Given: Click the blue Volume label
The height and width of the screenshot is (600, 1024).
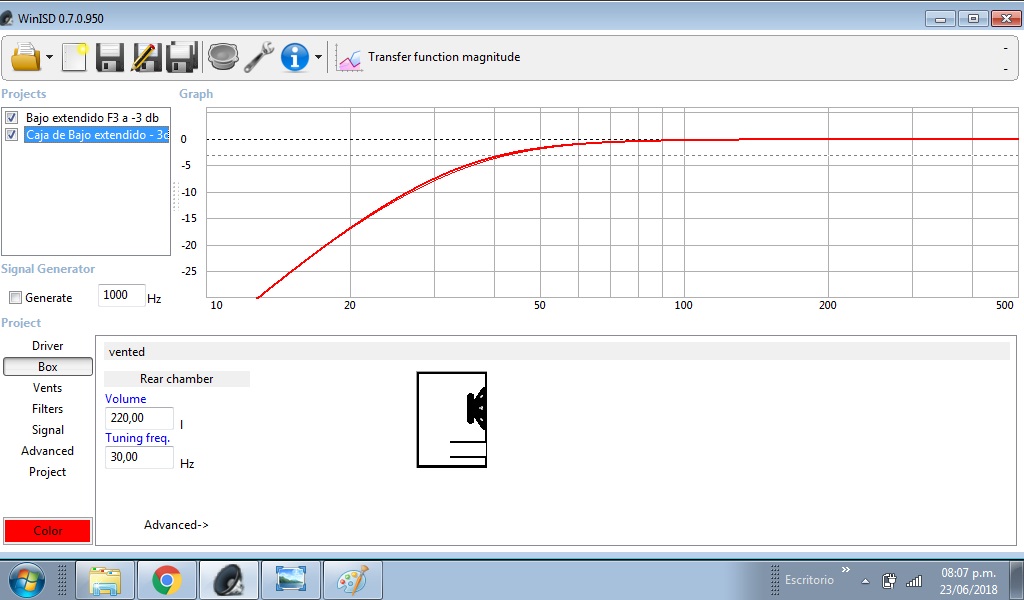Looking at the screenshot, I should coord(125,399).
